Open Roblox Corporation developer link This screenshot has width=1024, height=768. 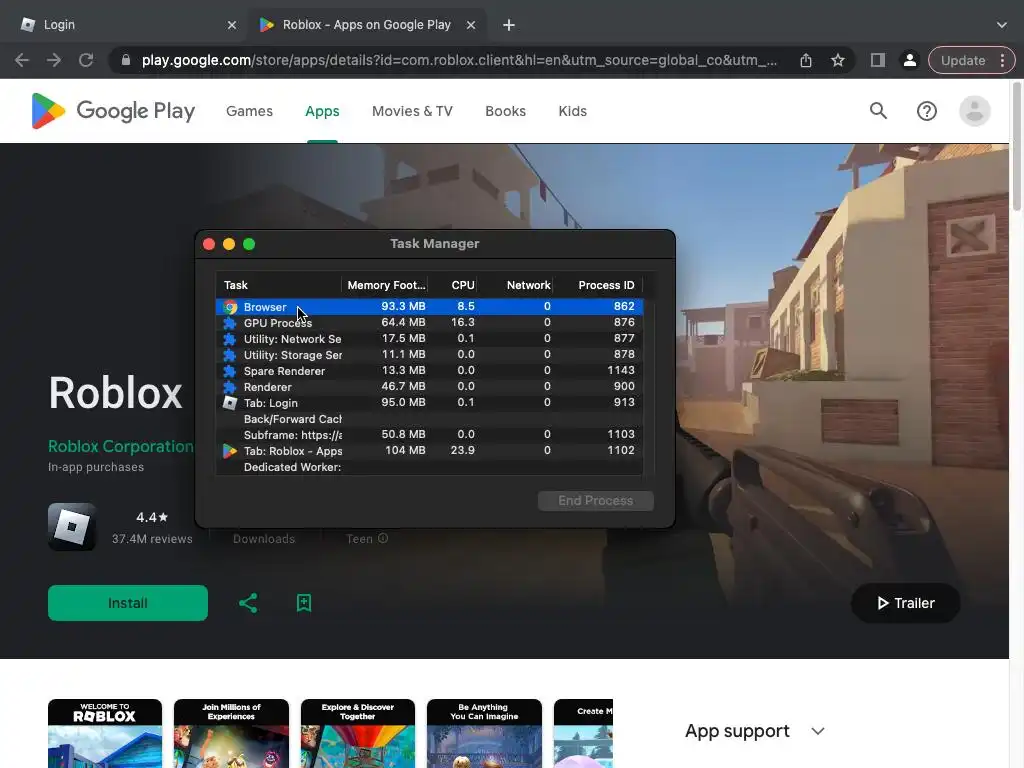tap(121, 447)
